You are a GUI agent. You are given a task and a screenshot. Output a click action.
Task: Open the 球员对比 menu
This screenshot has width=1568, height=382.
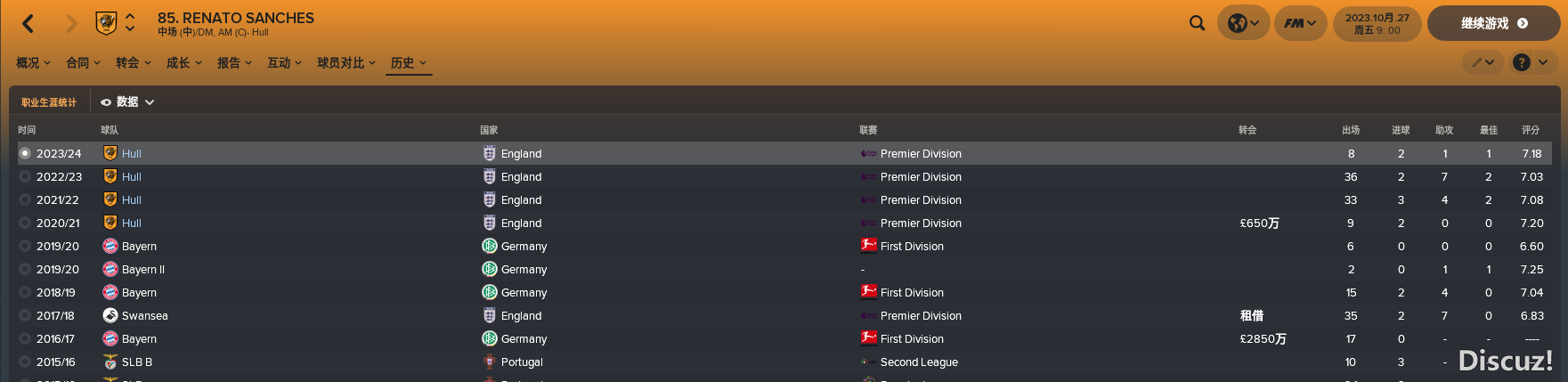click(x=346, y=62)
